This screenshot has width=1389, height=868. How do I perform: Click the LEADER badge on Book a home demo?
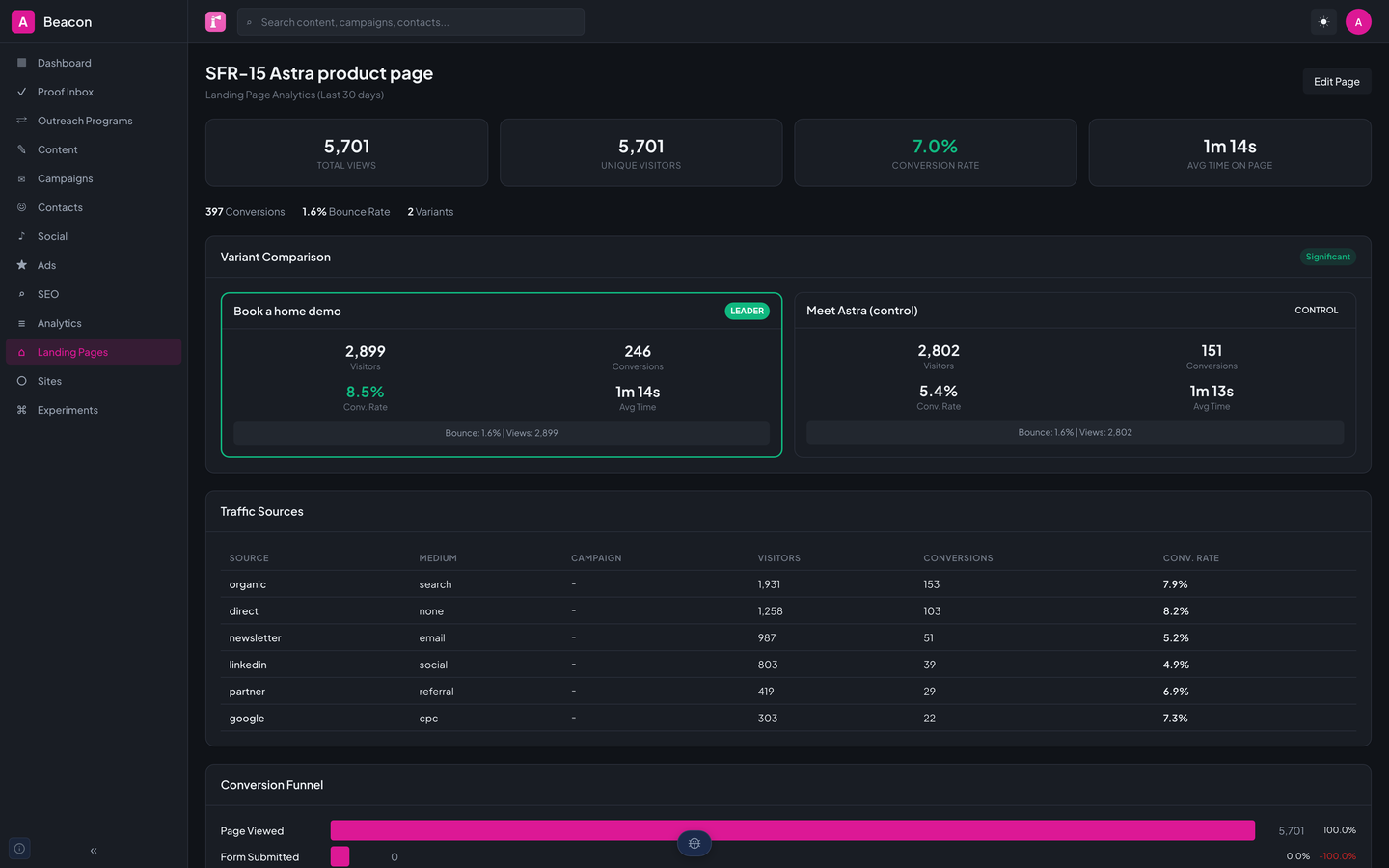[x=747, y=311]
